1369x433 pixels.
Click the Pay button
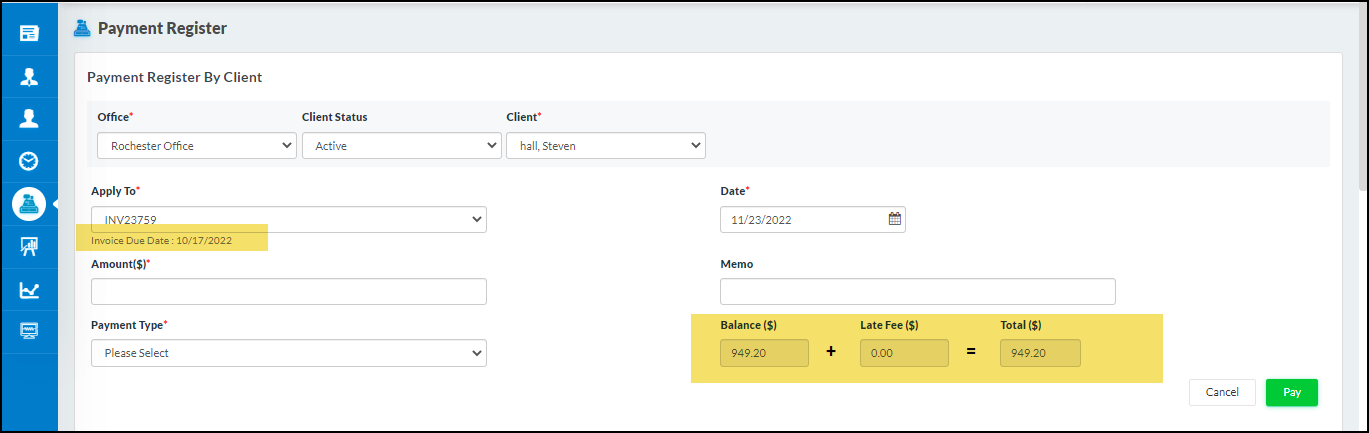tap(1292, 392)
